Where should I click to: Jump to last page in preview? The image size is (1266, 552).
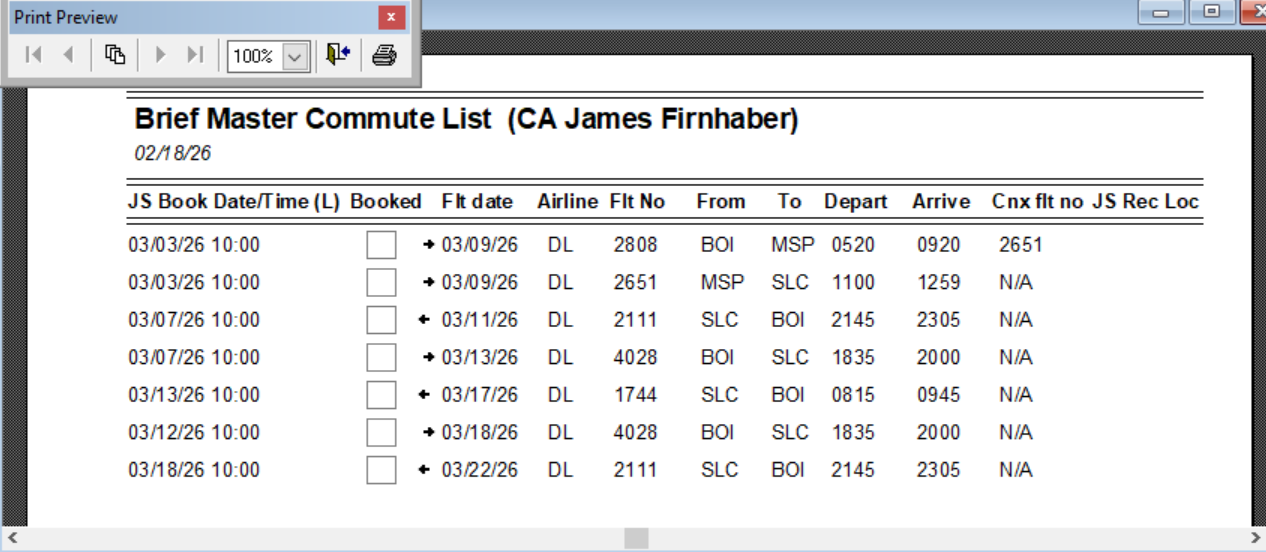(195, 55)
